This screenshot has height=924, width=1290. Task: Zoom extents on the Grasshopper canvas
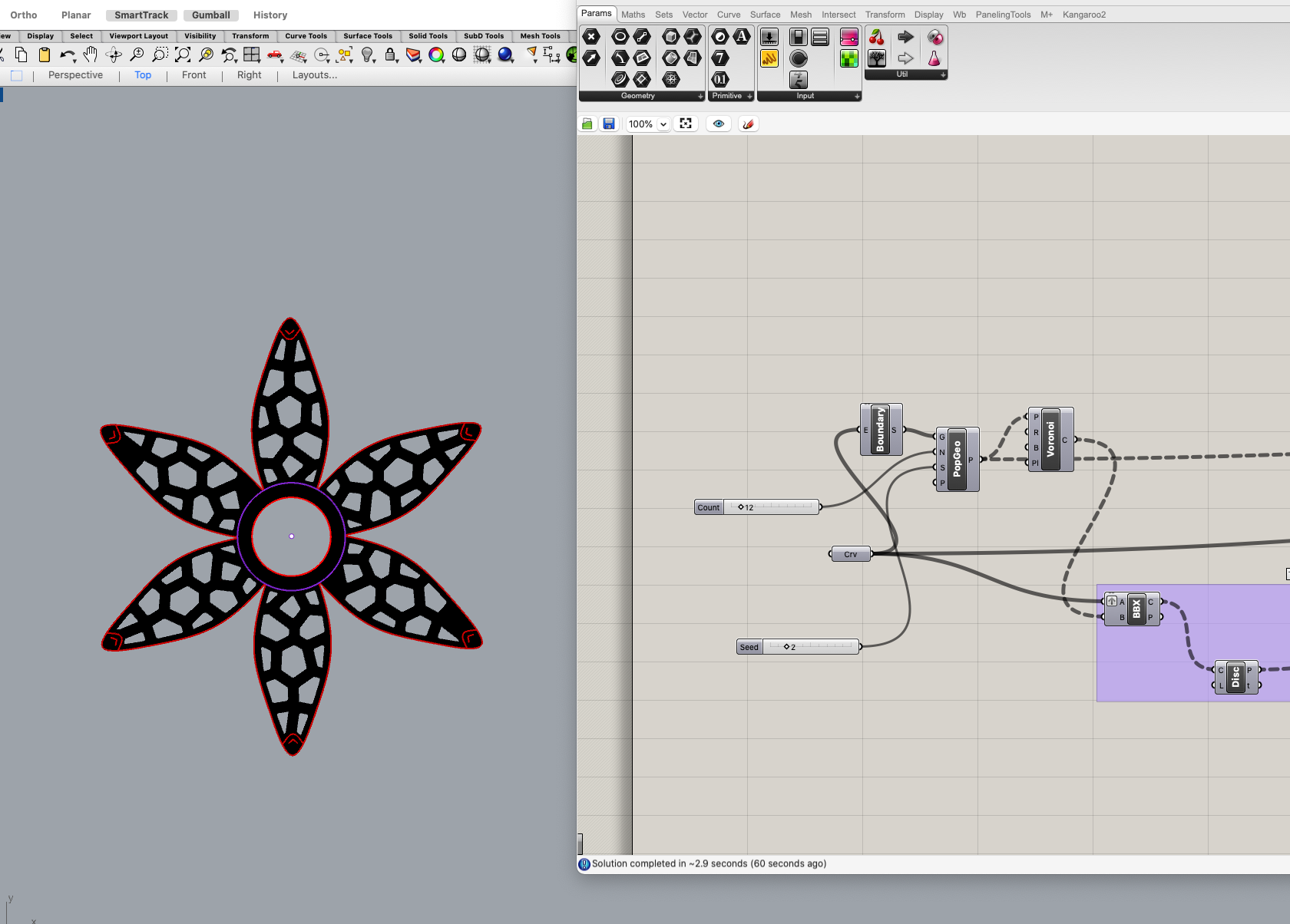tap(686, 124)
